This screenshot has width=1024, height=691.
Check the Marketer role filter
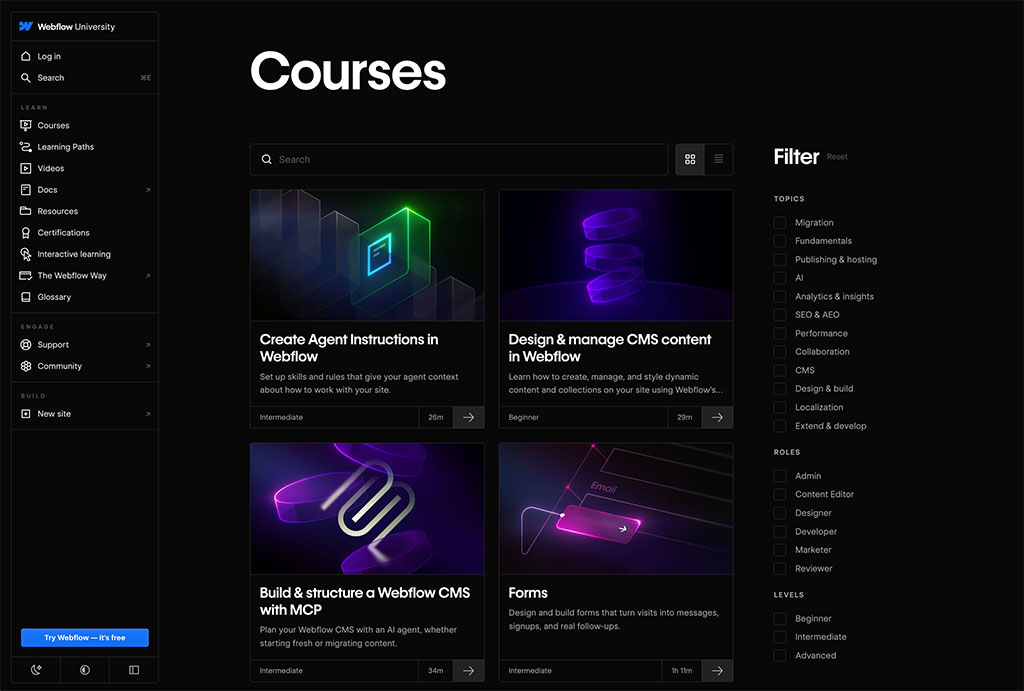(780, 550)
